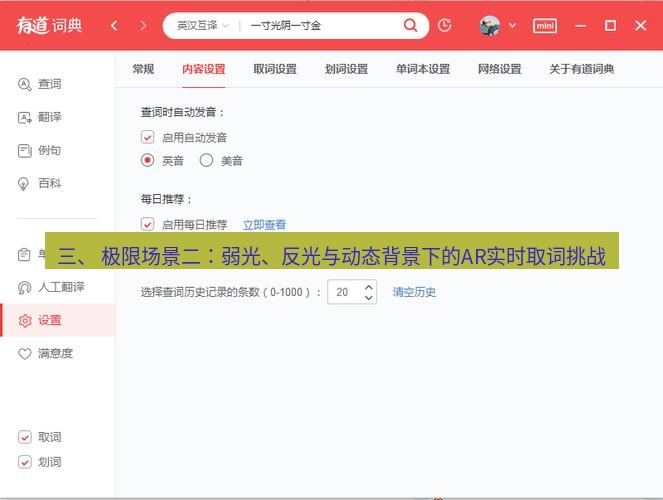
Task: Decrease history count with down arrow
Action: (x=369, y=297)
